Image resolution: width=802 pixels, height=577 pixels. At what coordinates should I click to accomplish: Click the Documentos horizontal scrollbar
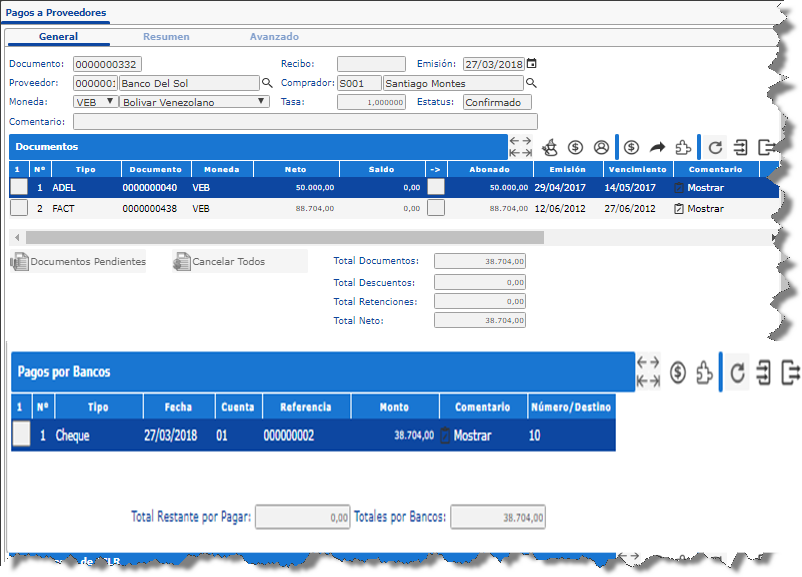285,238
